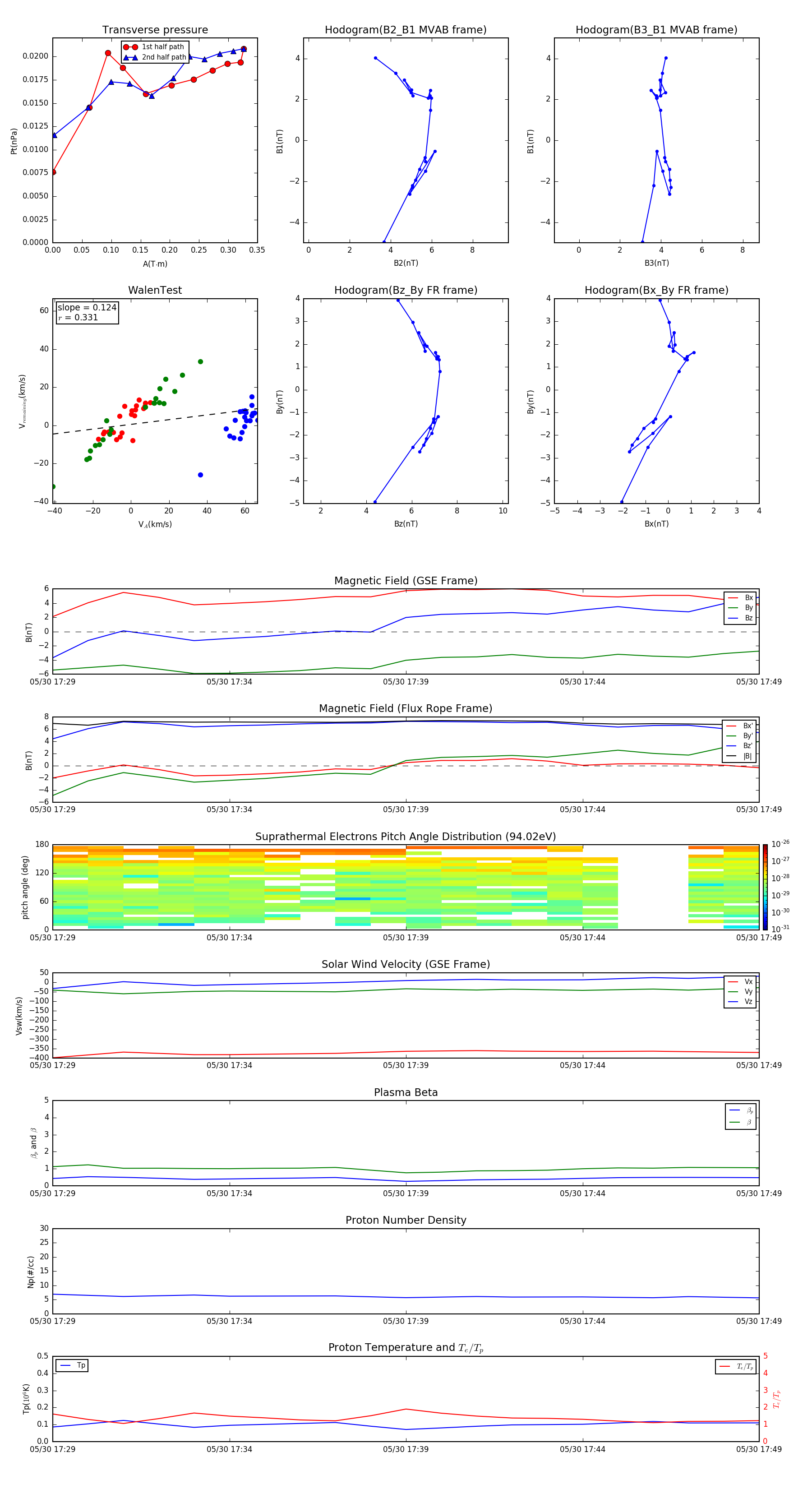
Task: Select the 'Tp' legend entry
Action: click(72, 1365)
